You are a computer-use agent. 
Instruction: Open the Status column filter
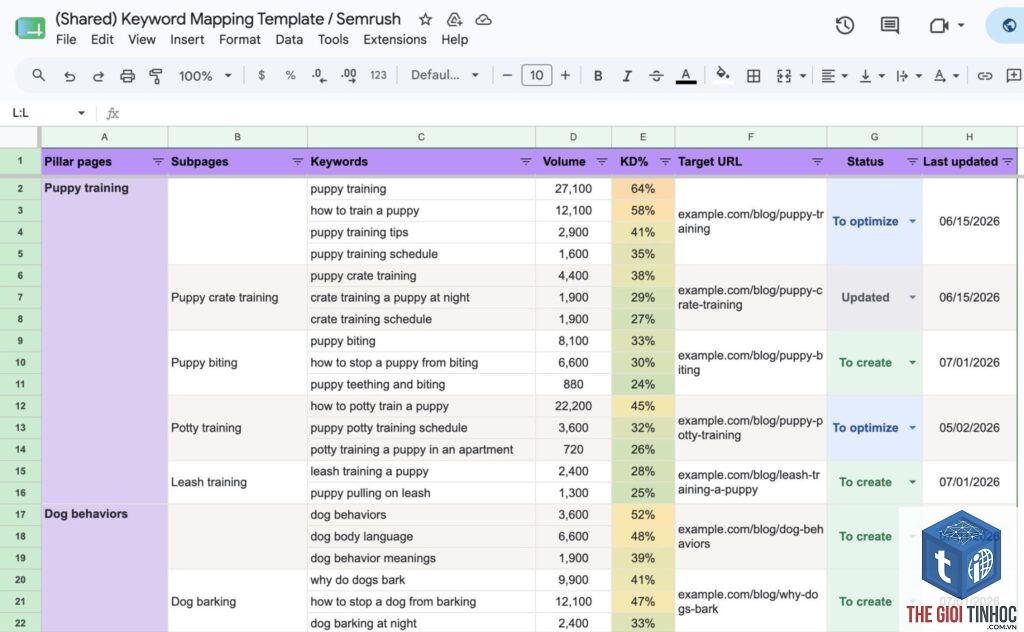pos(912,161)
